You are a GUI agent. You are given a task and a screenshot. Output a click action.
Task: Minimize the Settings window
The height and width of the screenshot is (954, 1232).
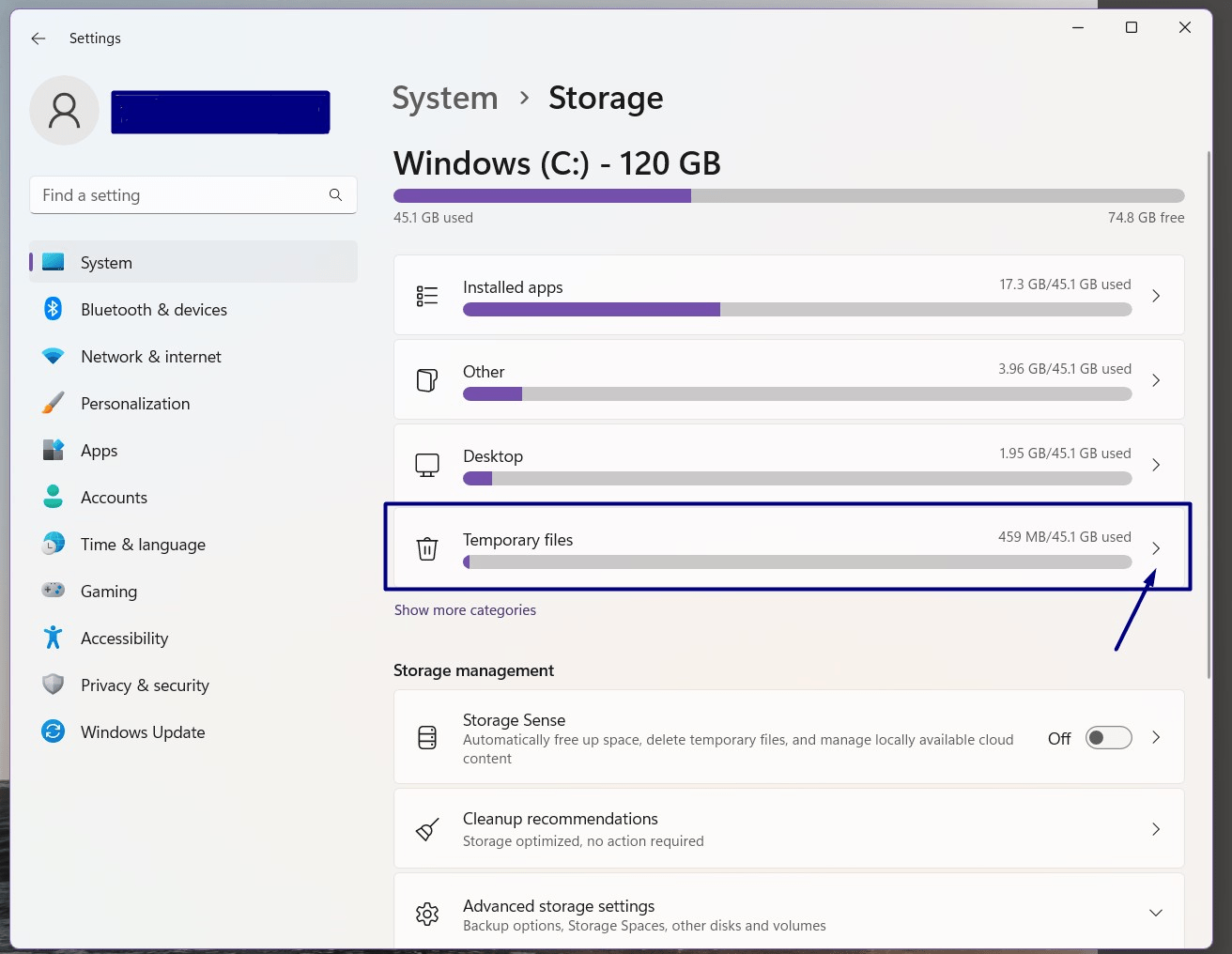[1078, 27]
